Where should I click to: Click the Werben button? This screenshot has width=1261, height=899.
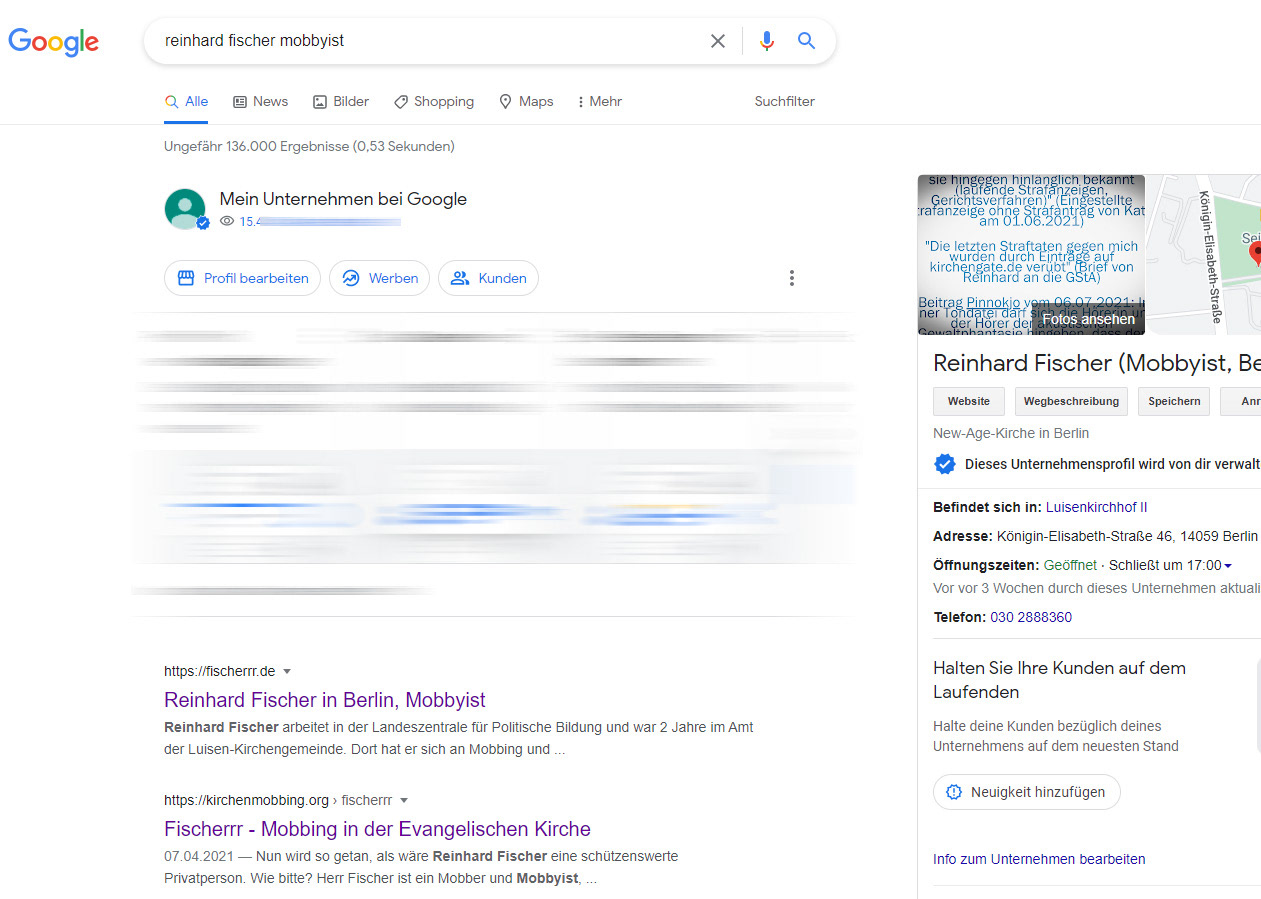[380, 278]
